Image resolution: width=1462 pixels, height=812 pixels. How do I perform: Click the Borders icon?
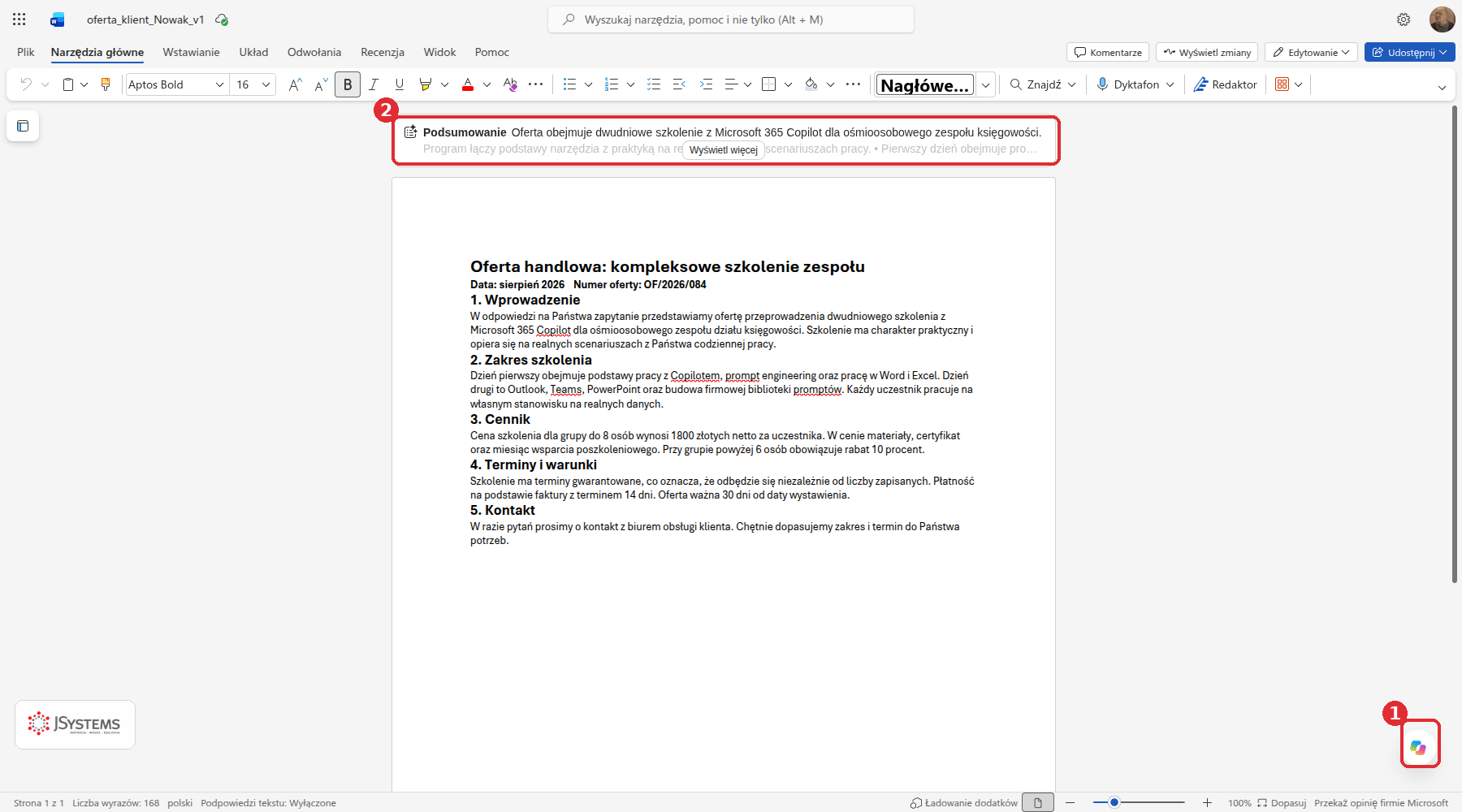769,84
